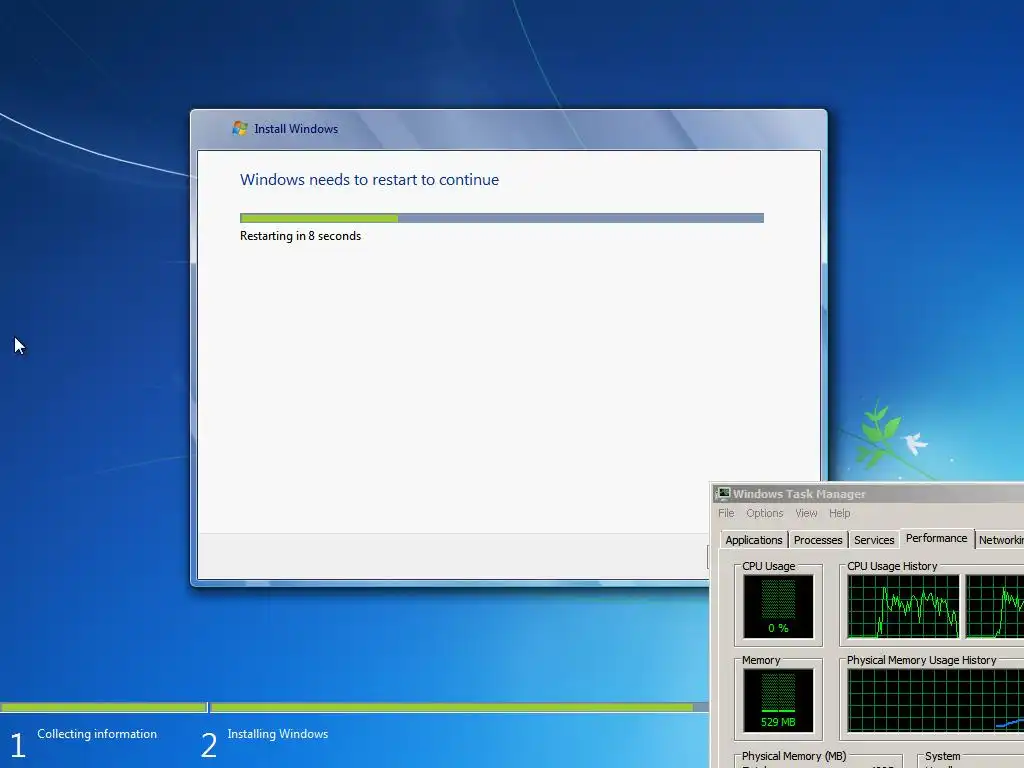Click the 'Physical Memory (MB)' group label
Image resolution: width=1024 pixels, height=768 pixels.
794,756
